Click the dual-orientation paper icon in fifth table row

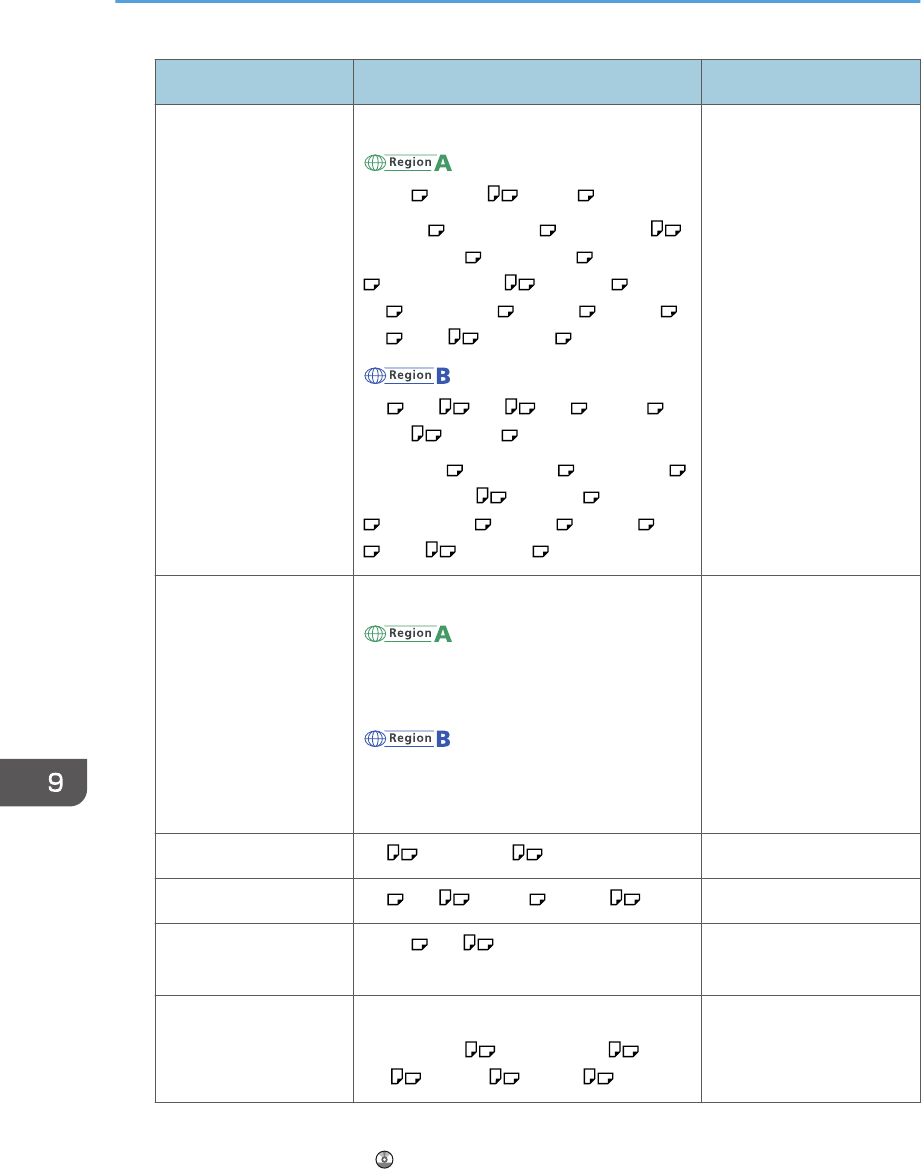click(478, 943)
